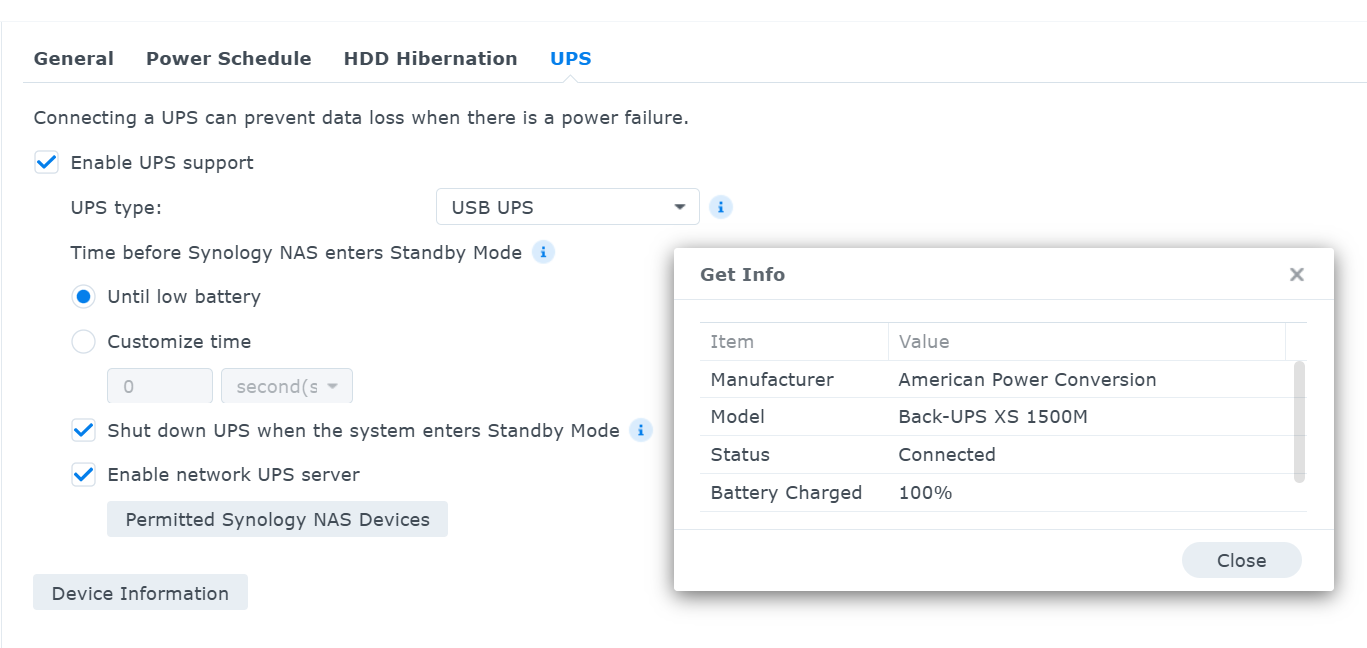Switch to the General tab
This screenshot has height=648, width=1367.
pyautogui.click(x=74, y=58)
